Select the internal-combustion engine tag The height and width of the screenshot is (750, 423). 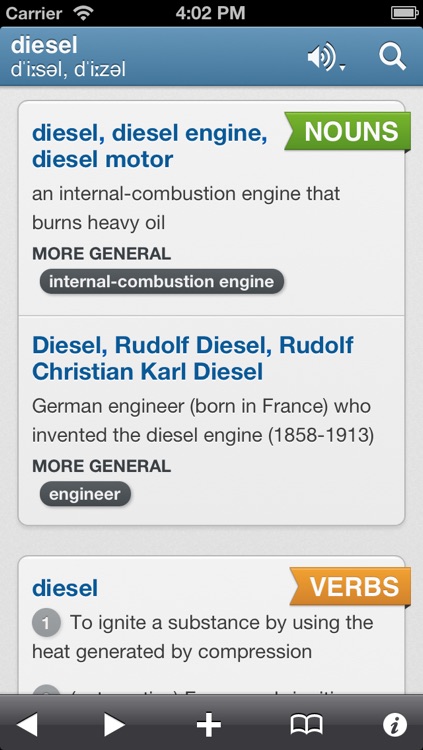point(162,281)
